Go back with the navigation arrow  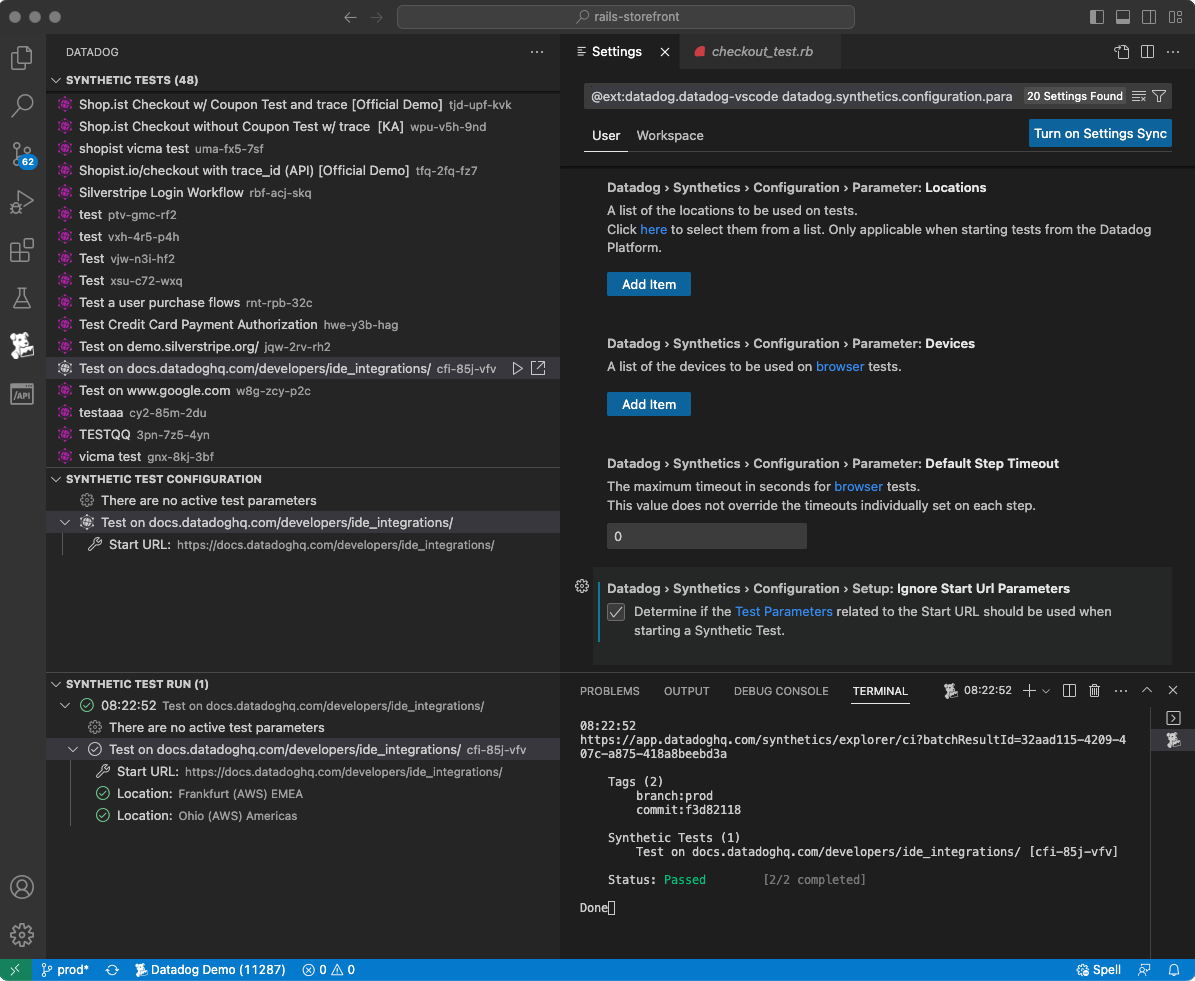point(351,17)
